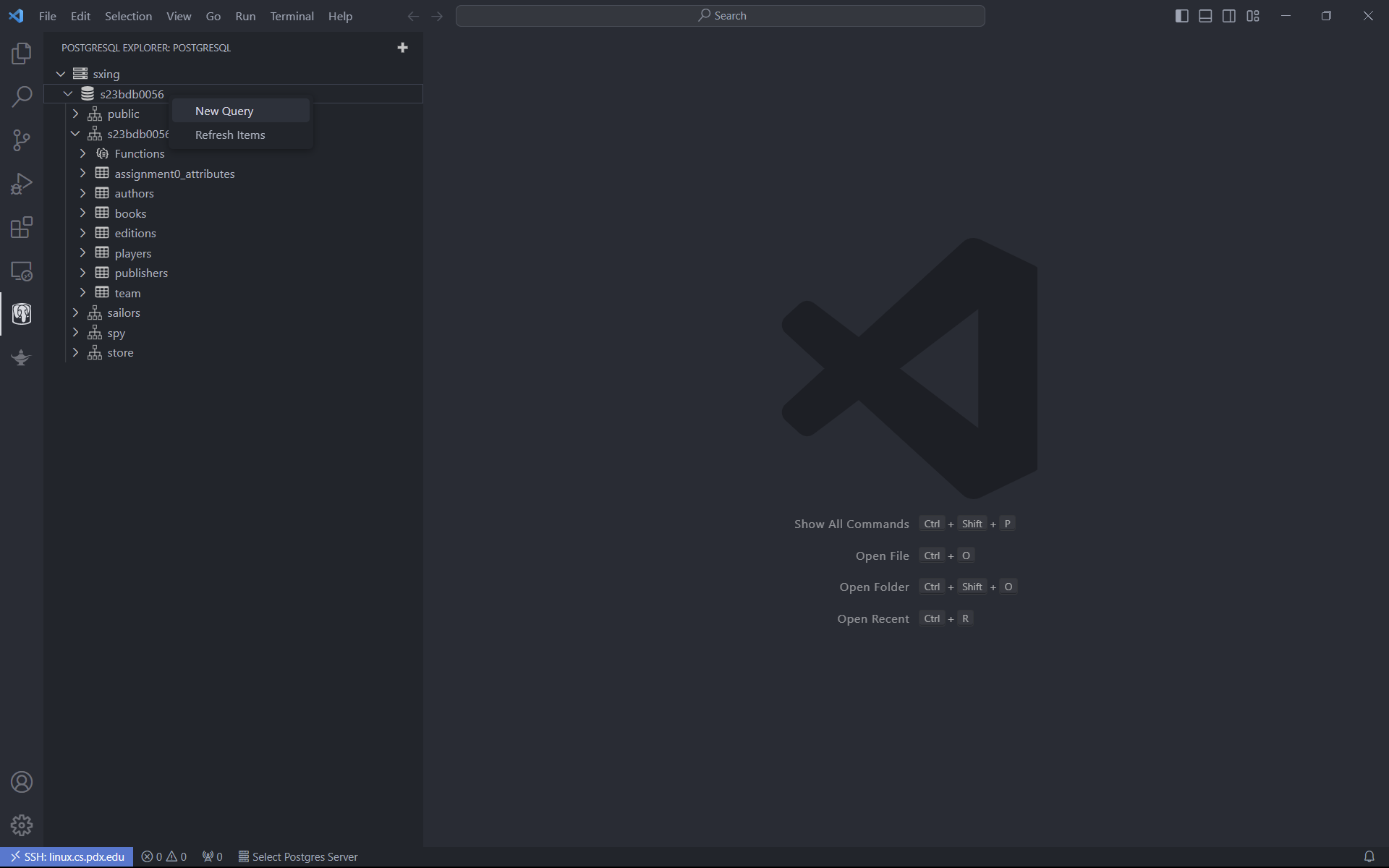The width and height of the screenshot is (1389, 868).
Task: Open the Run and Debug view
Action: click(22, 184)
